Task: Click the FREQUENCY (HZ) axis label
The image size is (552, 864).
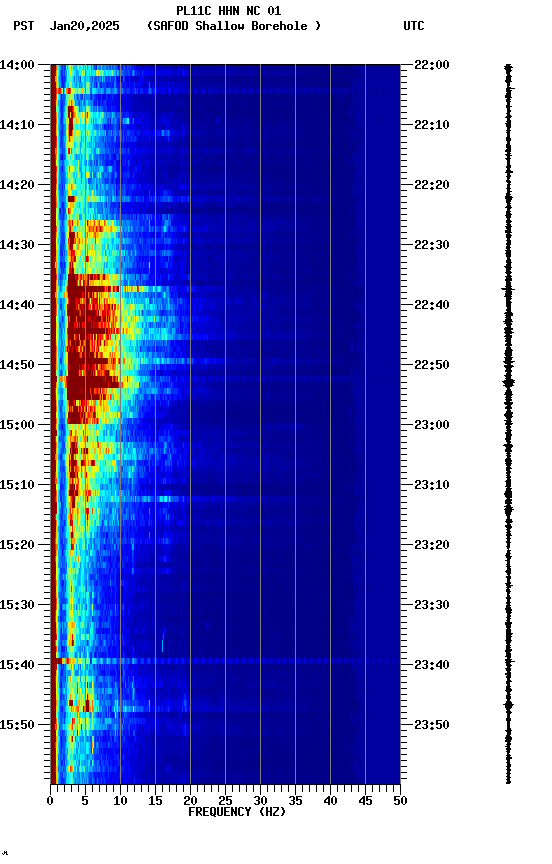Action: (x=237, y=812)
